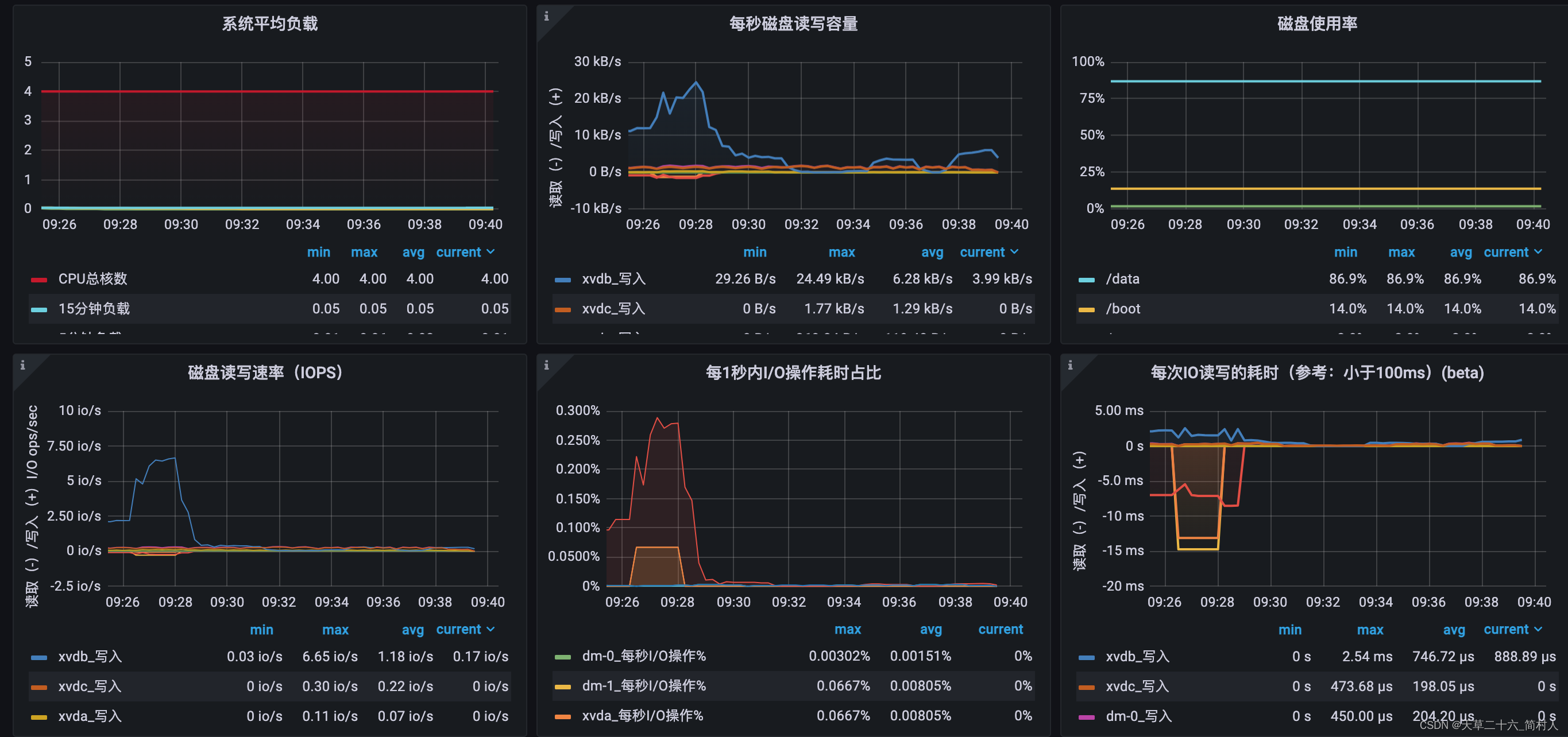Toggle dm-0_写入 series in 每次IO读写的耗时 legend
This screenshot has height=737, width=1568.
point(1139,716)
